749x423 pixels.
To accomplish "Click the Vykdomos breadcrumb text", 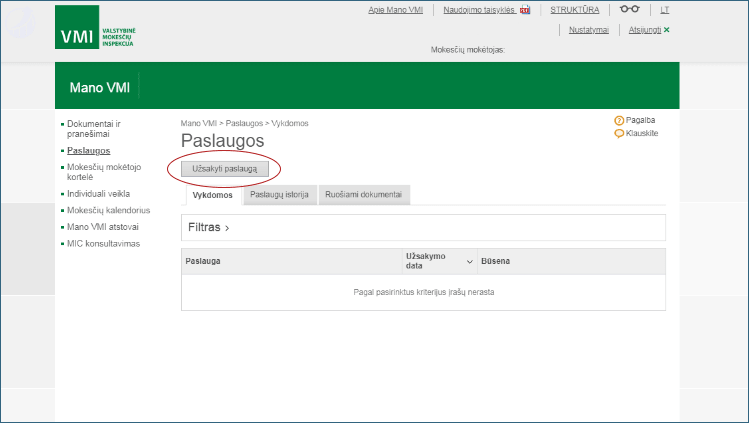I will (290, 123).
